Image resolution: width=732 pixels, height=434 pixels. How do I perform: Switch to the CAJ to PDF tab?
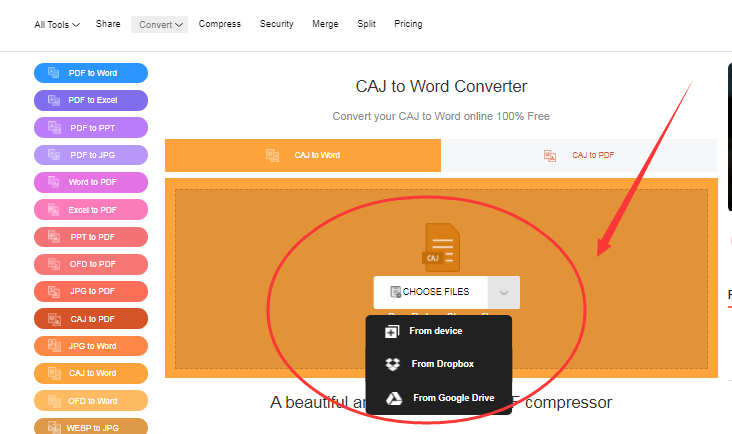(x=579, y=155)
